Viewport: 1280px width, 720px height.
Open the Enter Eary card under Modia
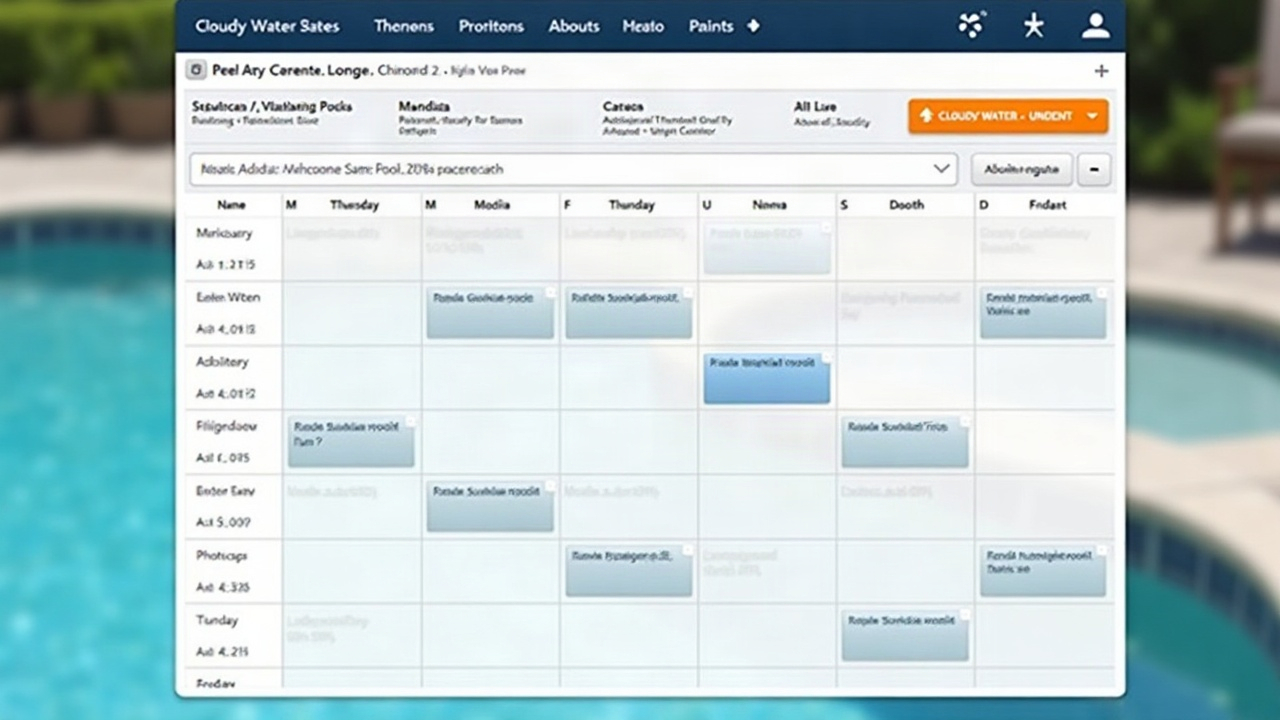click(x=490, y=506)
